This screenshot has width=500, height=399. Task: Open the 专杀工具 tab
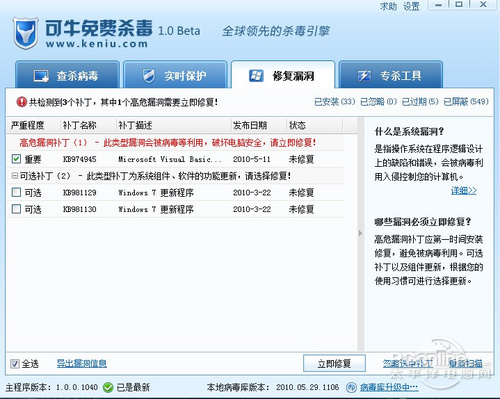pos(391,74)
